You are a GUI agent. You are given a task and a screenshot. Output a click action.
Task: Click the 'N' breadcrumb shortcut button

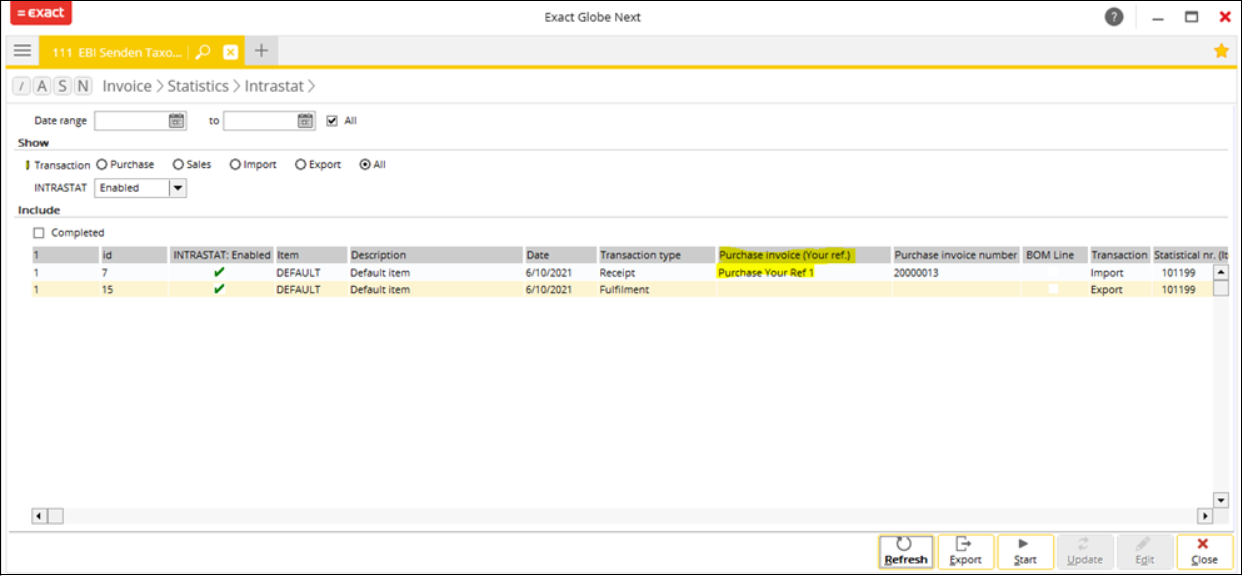point(83,86)
